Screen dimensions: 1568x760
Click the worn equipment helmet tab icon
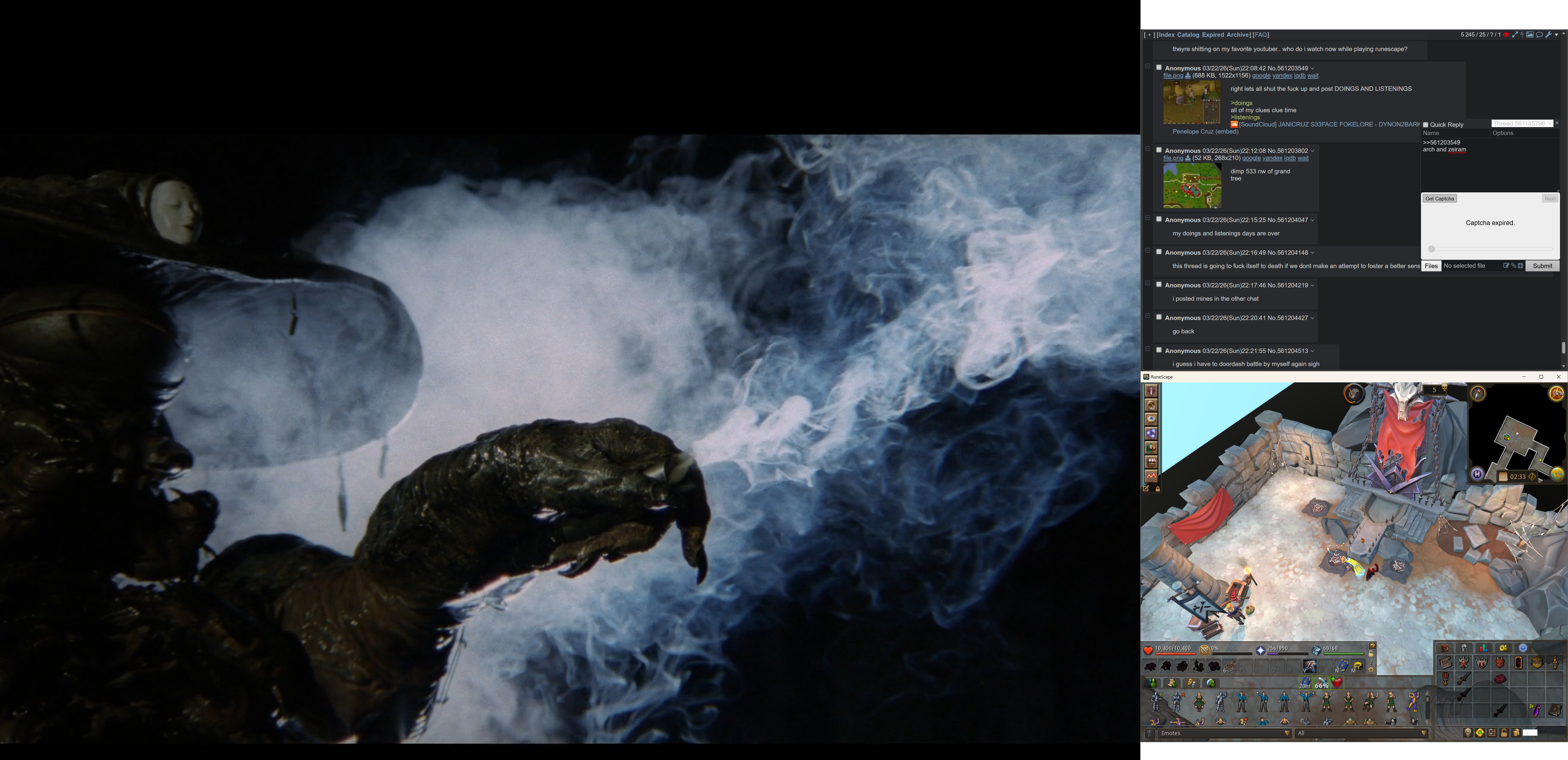click(x=1465, y=648)
